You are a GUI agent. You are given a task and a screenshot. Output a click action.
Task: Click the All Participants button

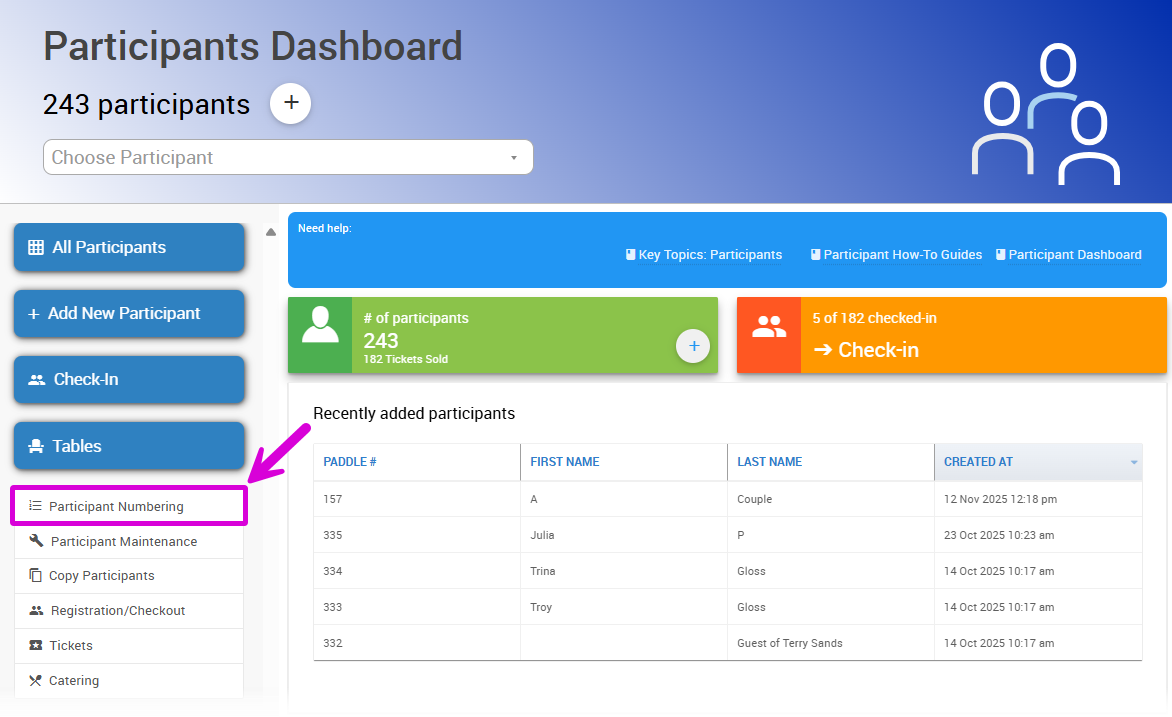coord(129,247)
